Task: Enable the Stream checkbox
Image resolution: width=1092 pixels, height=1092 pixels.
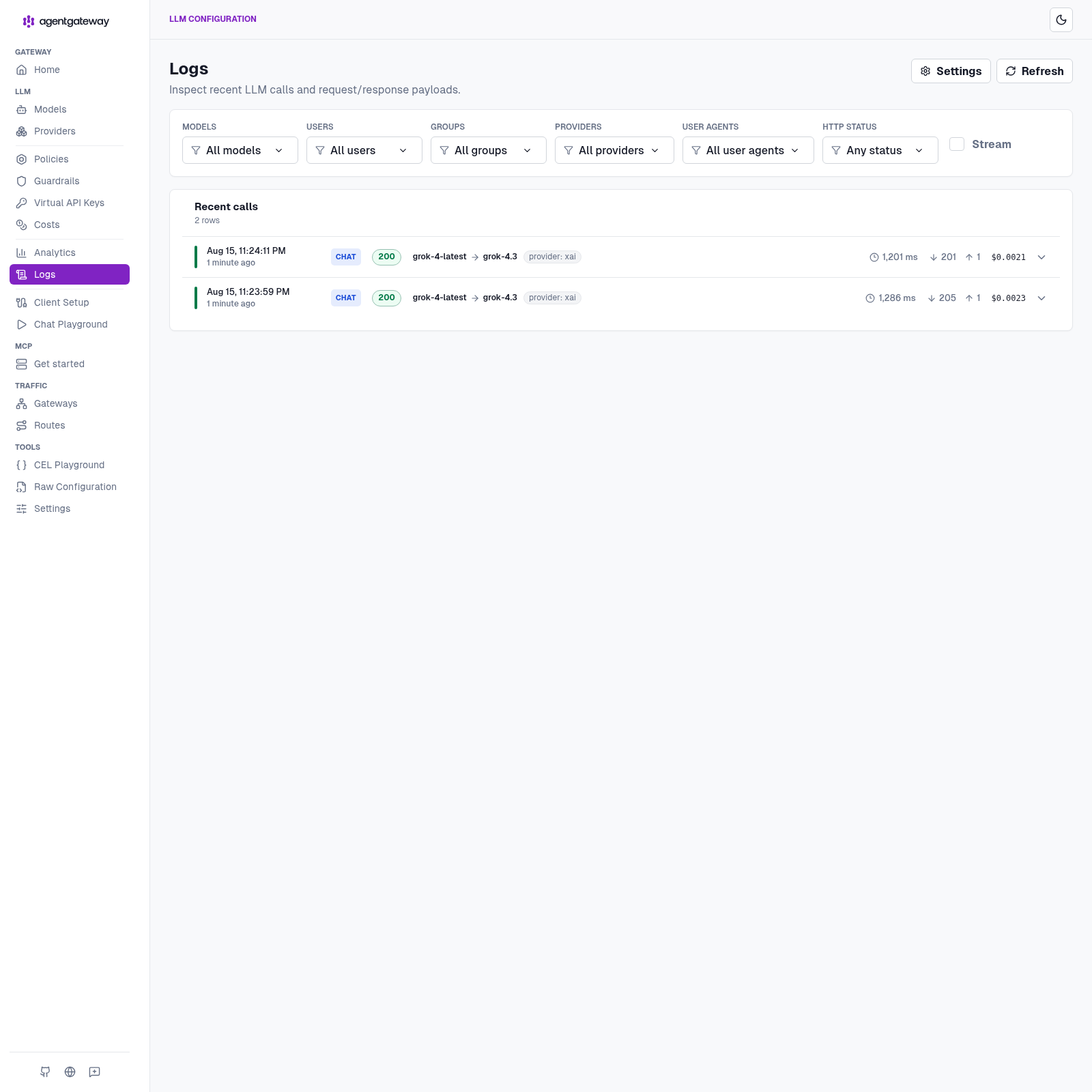Action: [x=957, y=144]
